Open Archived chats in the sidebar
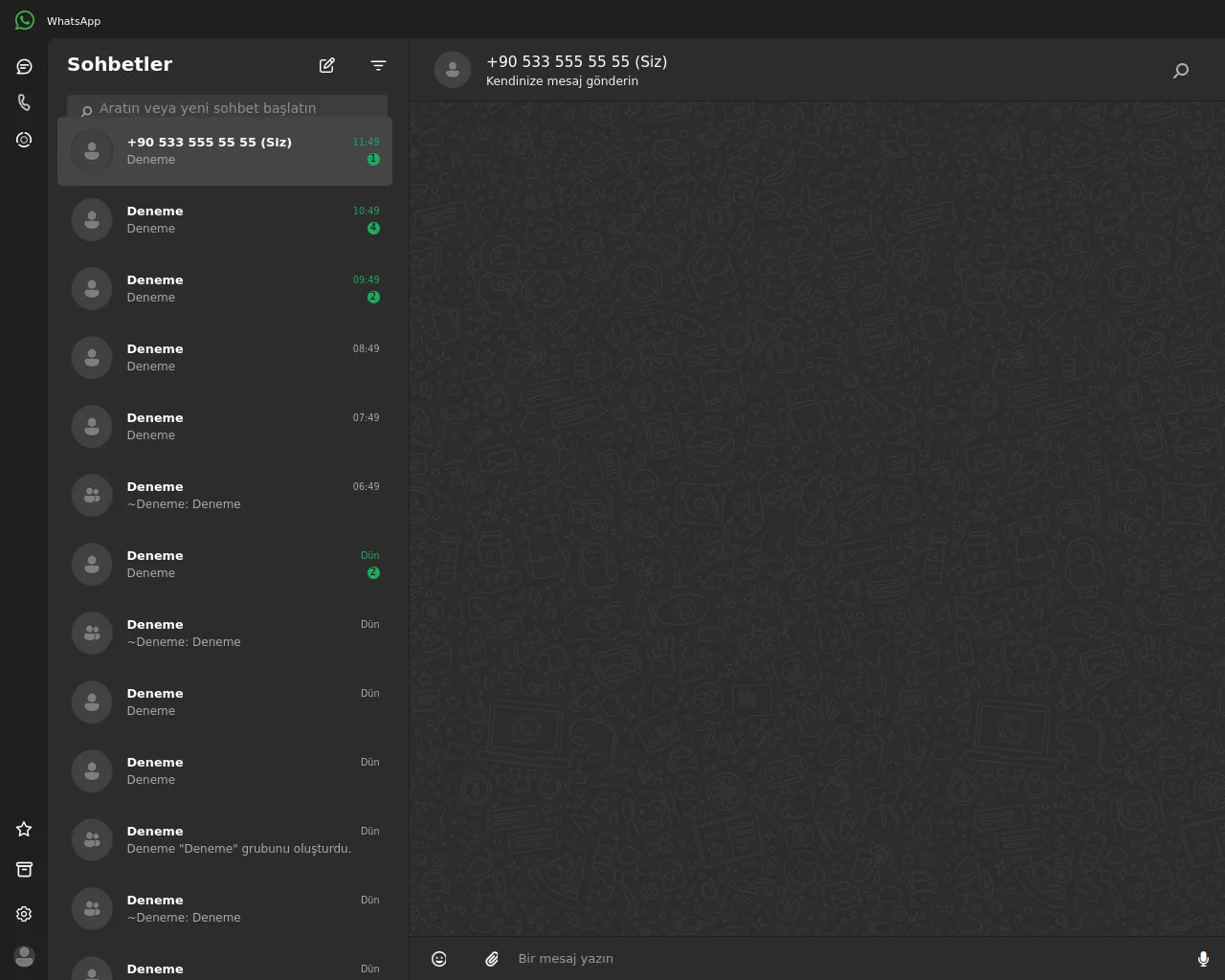Viewport: 1225px width, 980px height. tap(24, 869)
